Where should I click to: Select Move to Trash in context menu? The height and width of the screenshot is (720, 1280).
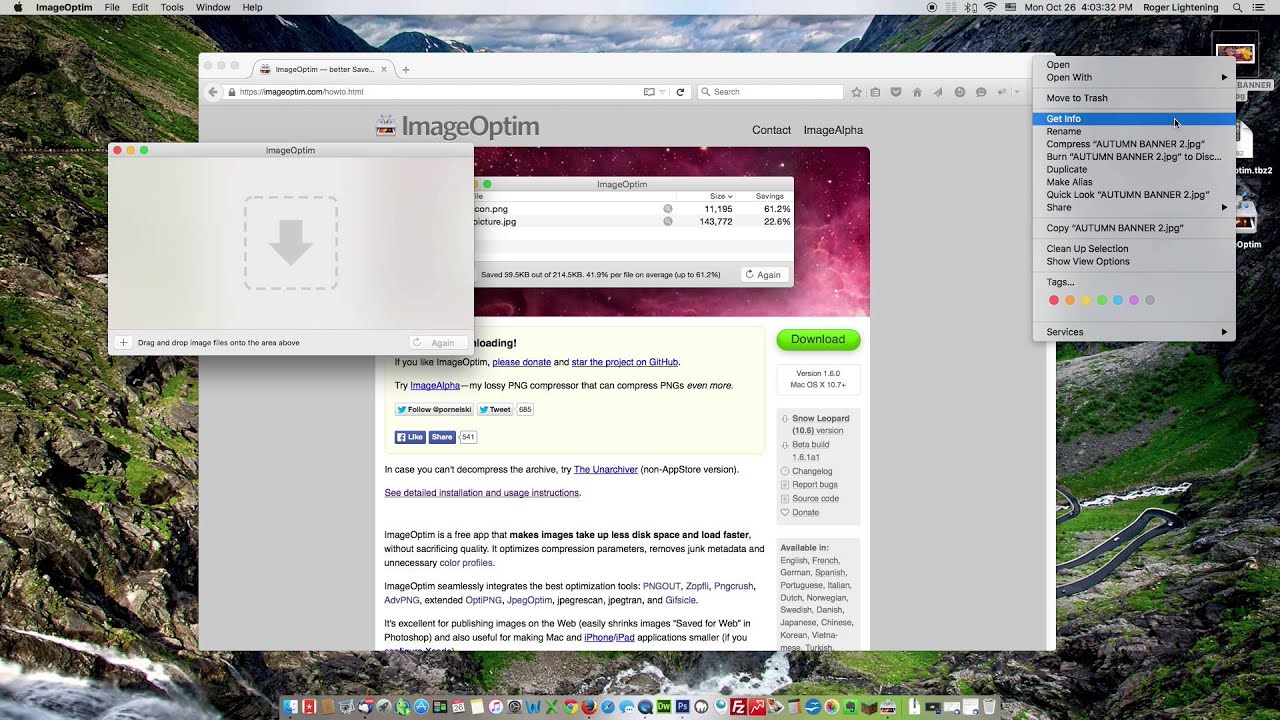tap(1134, 98)
